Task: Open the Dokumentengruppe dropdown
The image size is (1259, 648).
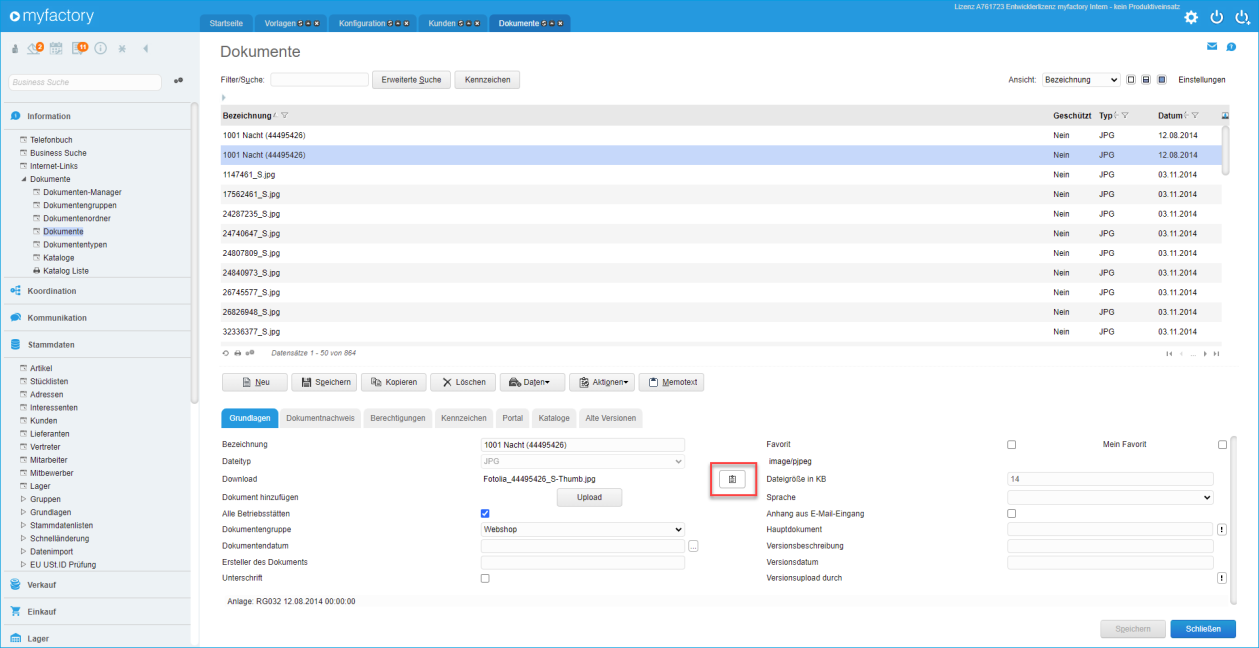Action: click(583, 529)
